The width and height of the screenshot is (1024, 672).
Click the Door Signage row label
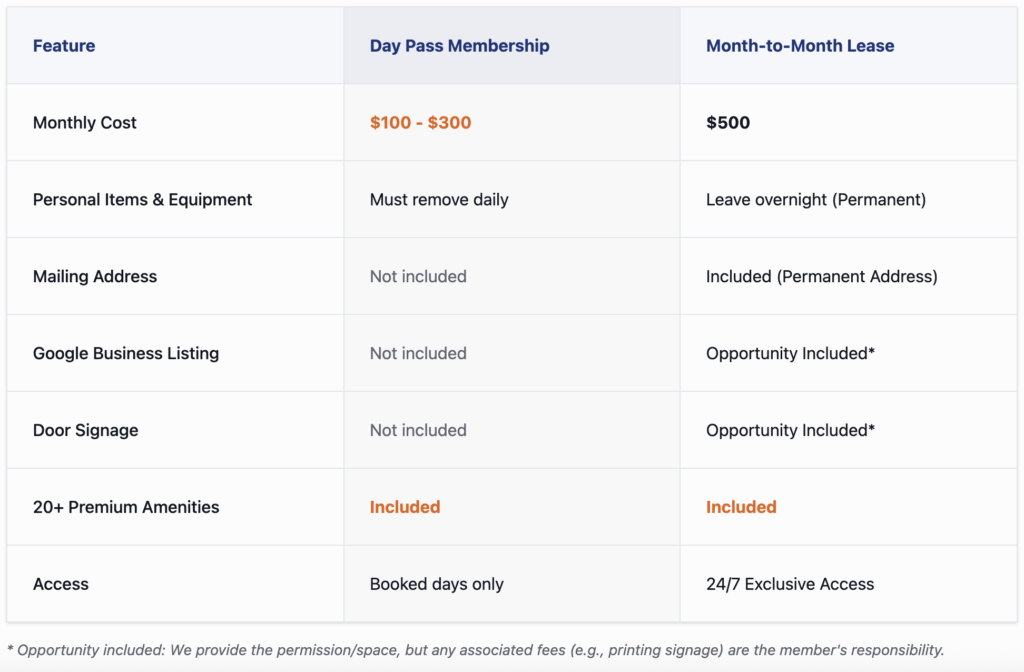[x=86, y=431]
